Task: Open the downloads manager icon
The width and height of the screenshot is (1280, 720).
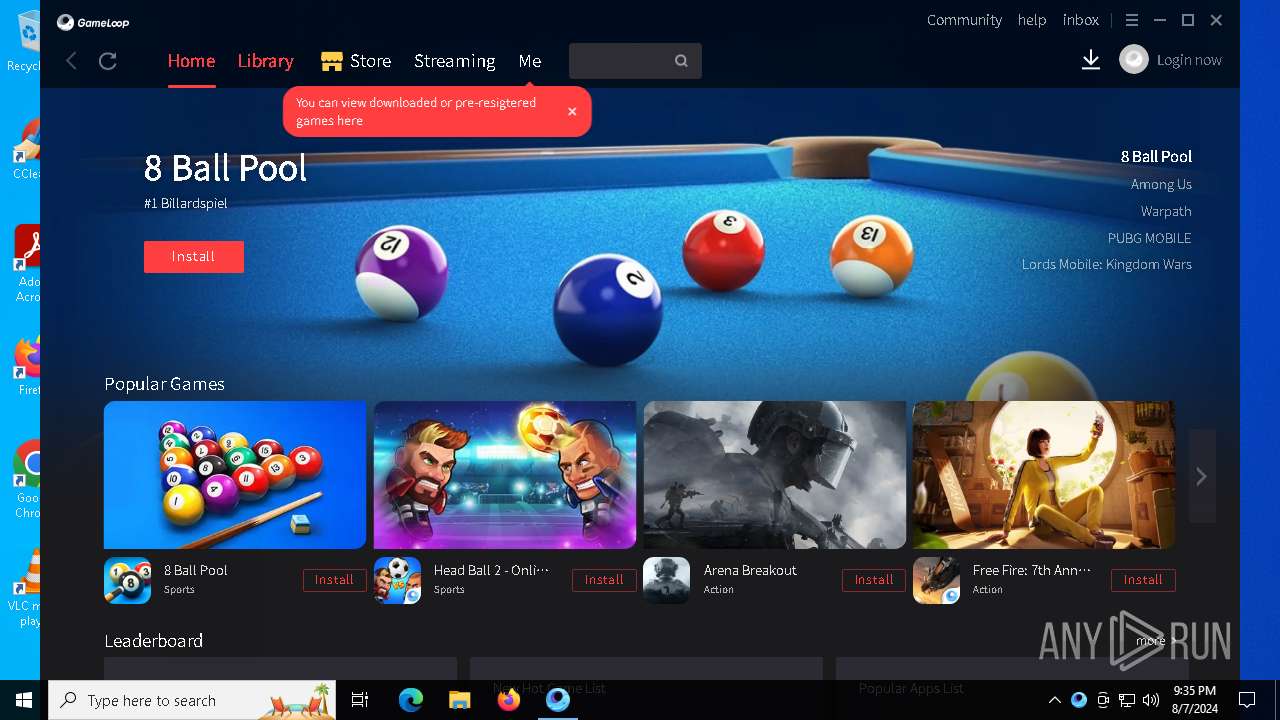Action: pyautogui.click(x=1091, y=61)
